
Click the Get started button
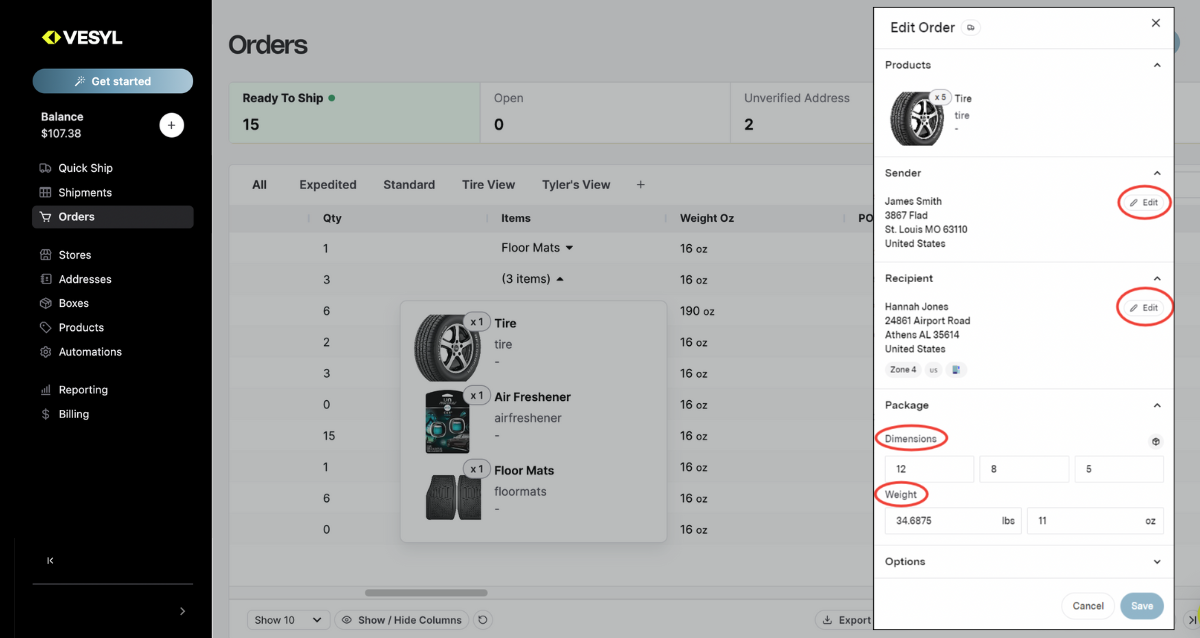(x=113, y=81)
